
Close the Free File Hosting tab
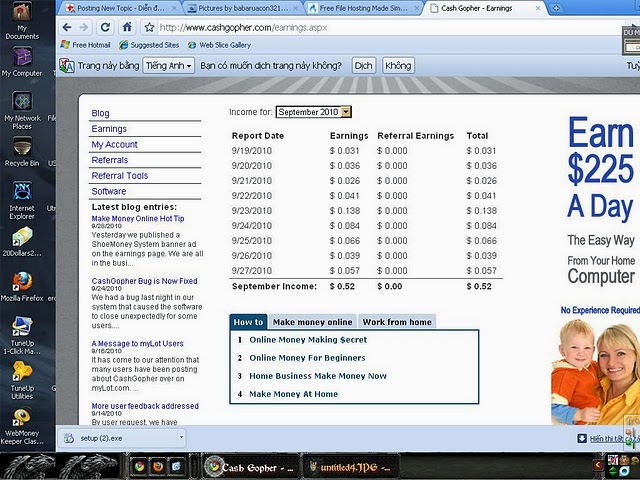click(417, 8)
